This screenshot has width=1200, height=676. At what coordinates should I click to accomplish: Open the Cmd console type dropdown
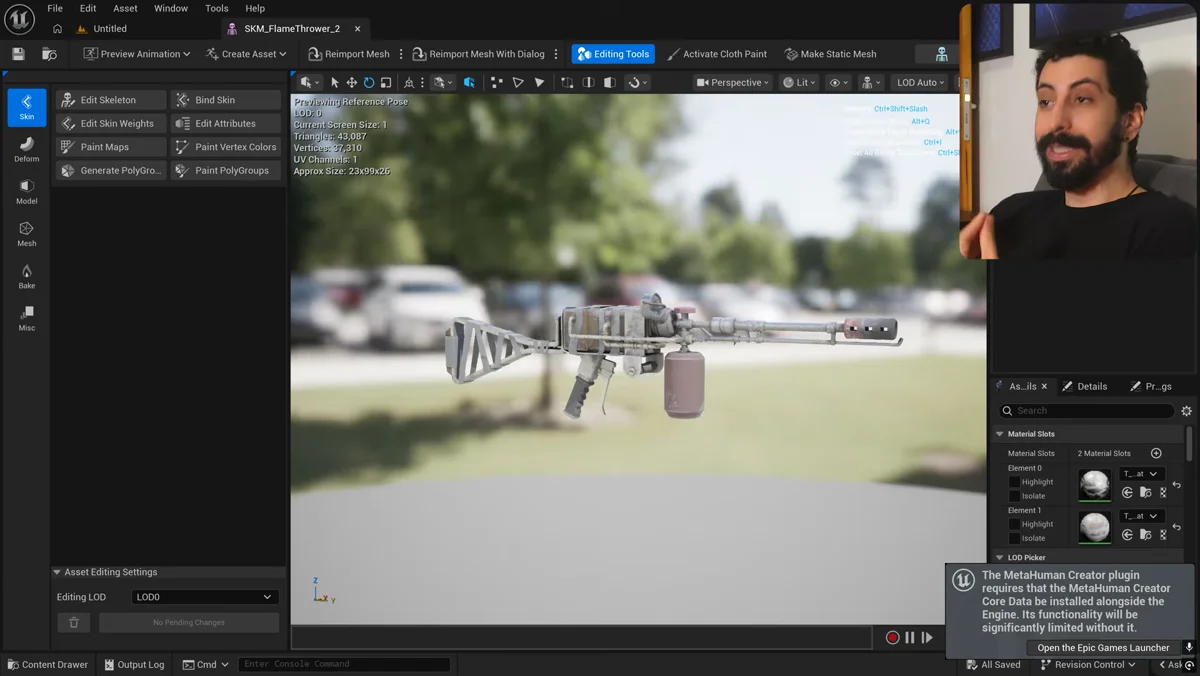[206, 664]
